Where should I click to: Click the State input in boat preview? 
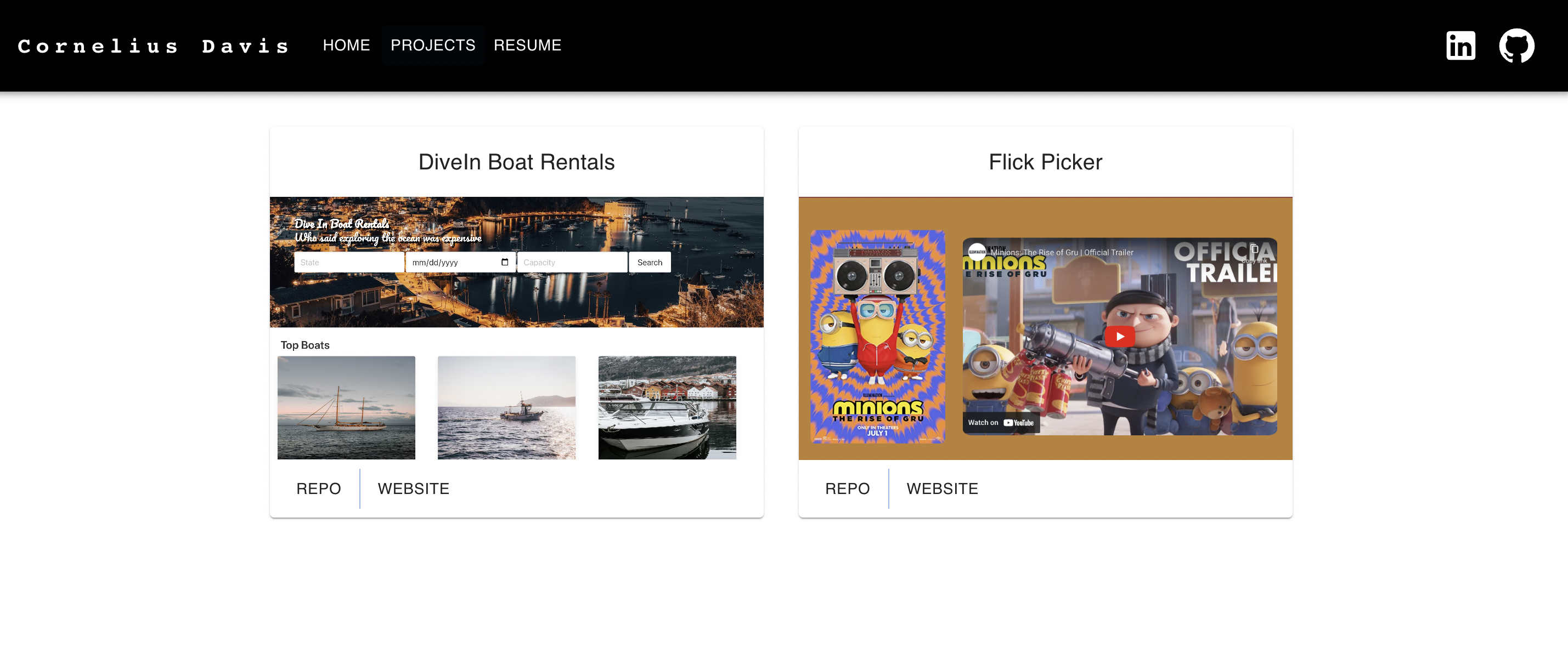pos(349,262)
